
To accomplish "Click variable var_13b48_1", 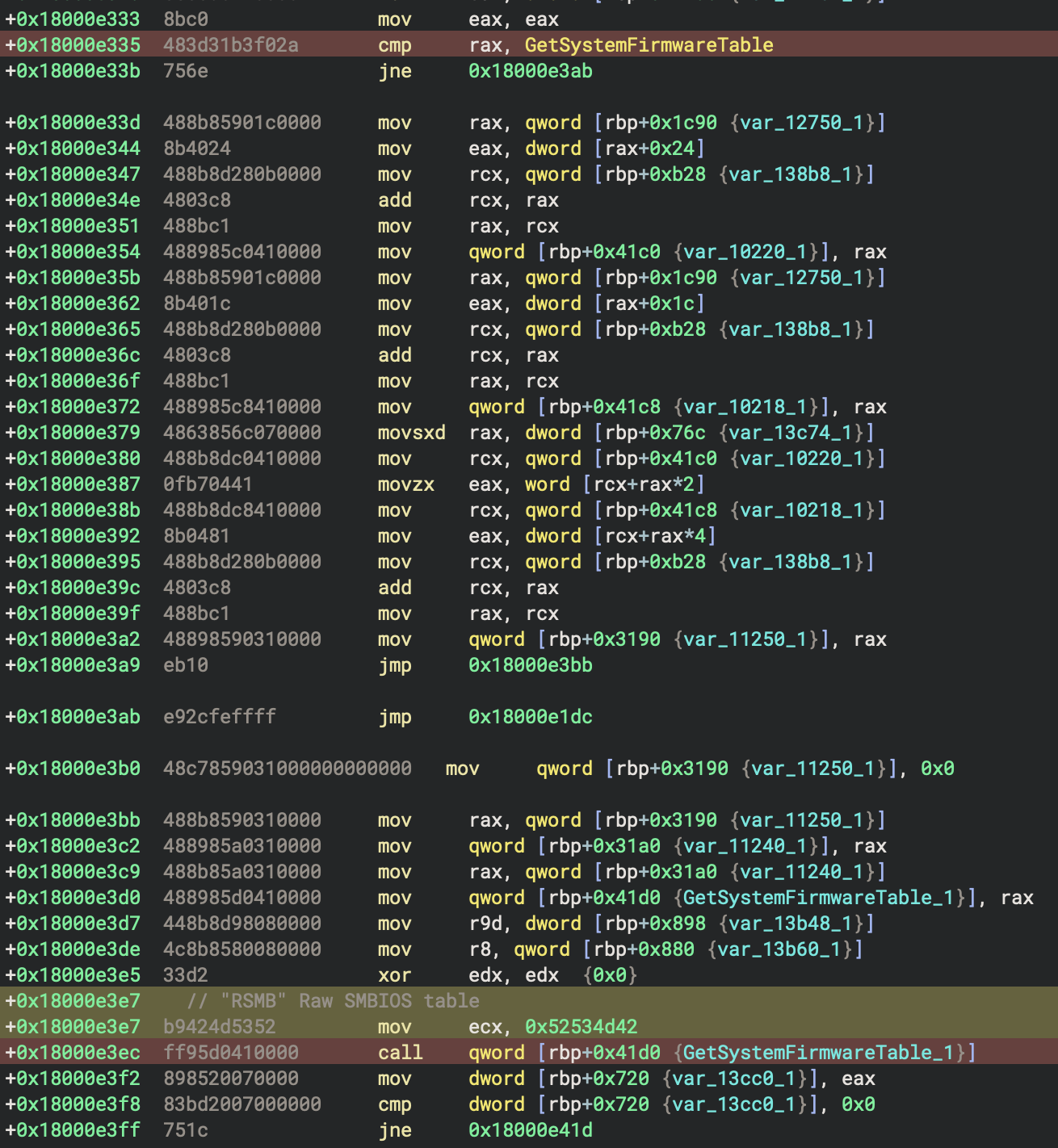I will [x=790, y=923].
